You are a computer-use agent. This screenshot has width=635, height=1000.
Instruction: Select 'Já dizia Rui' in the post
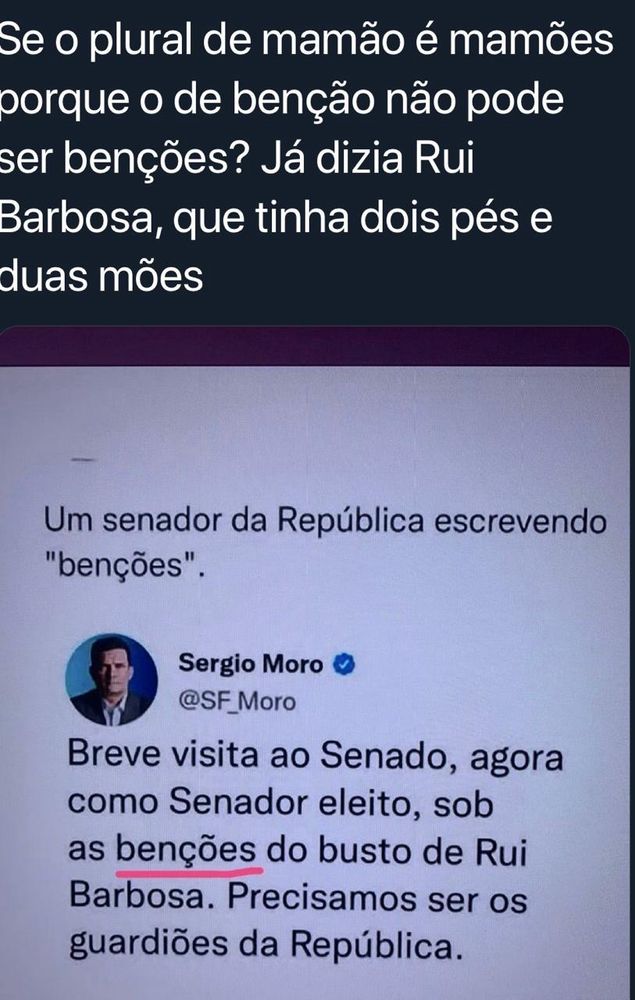[367, 159]
